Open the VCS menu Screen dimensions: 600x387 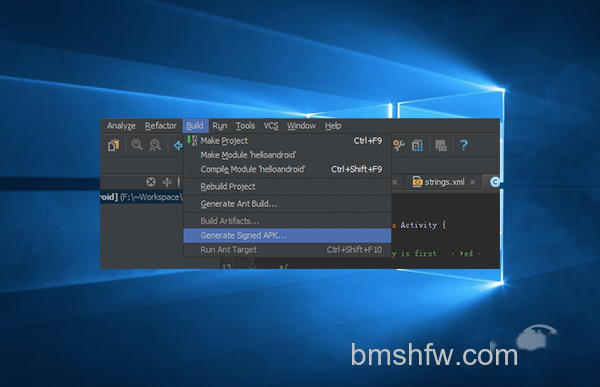tap(271, 126)
